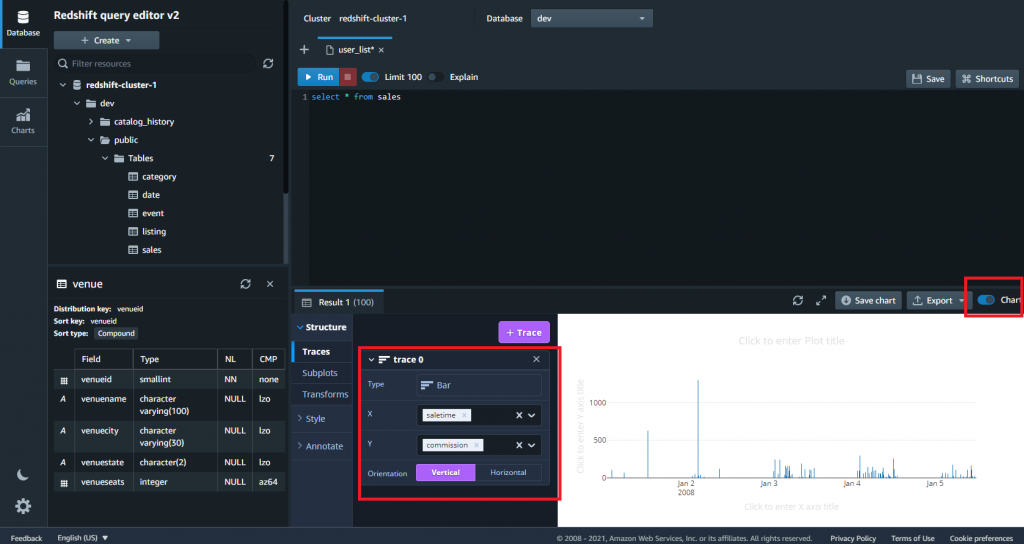Open the Privacy Policy link
This screenshot has width=1024, height=544.
pyautogui.click(x=853, y=538)
